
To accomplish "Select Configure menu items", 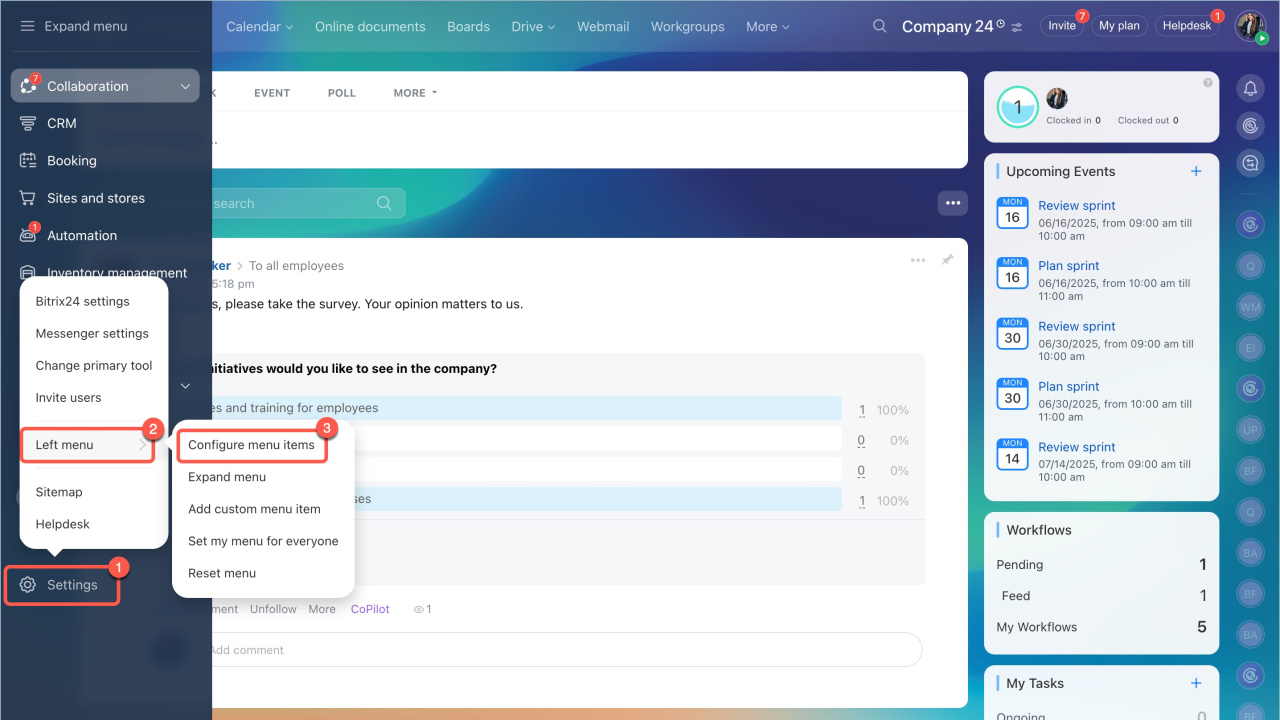I will pyautogui.click(x=251, y=445).
